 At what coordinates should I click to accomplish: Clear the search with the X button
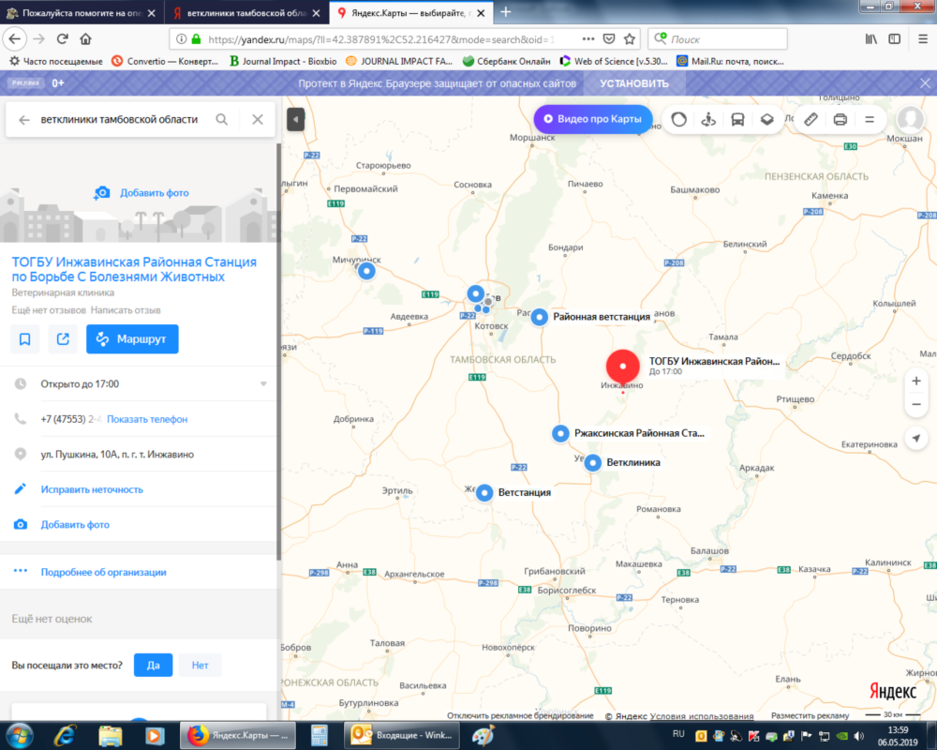coord(257,119)
